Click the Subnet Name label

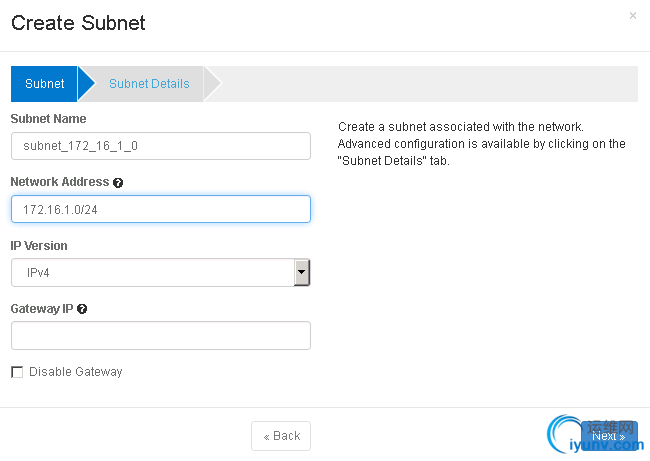pyautogui.click(x=48, y=119)
